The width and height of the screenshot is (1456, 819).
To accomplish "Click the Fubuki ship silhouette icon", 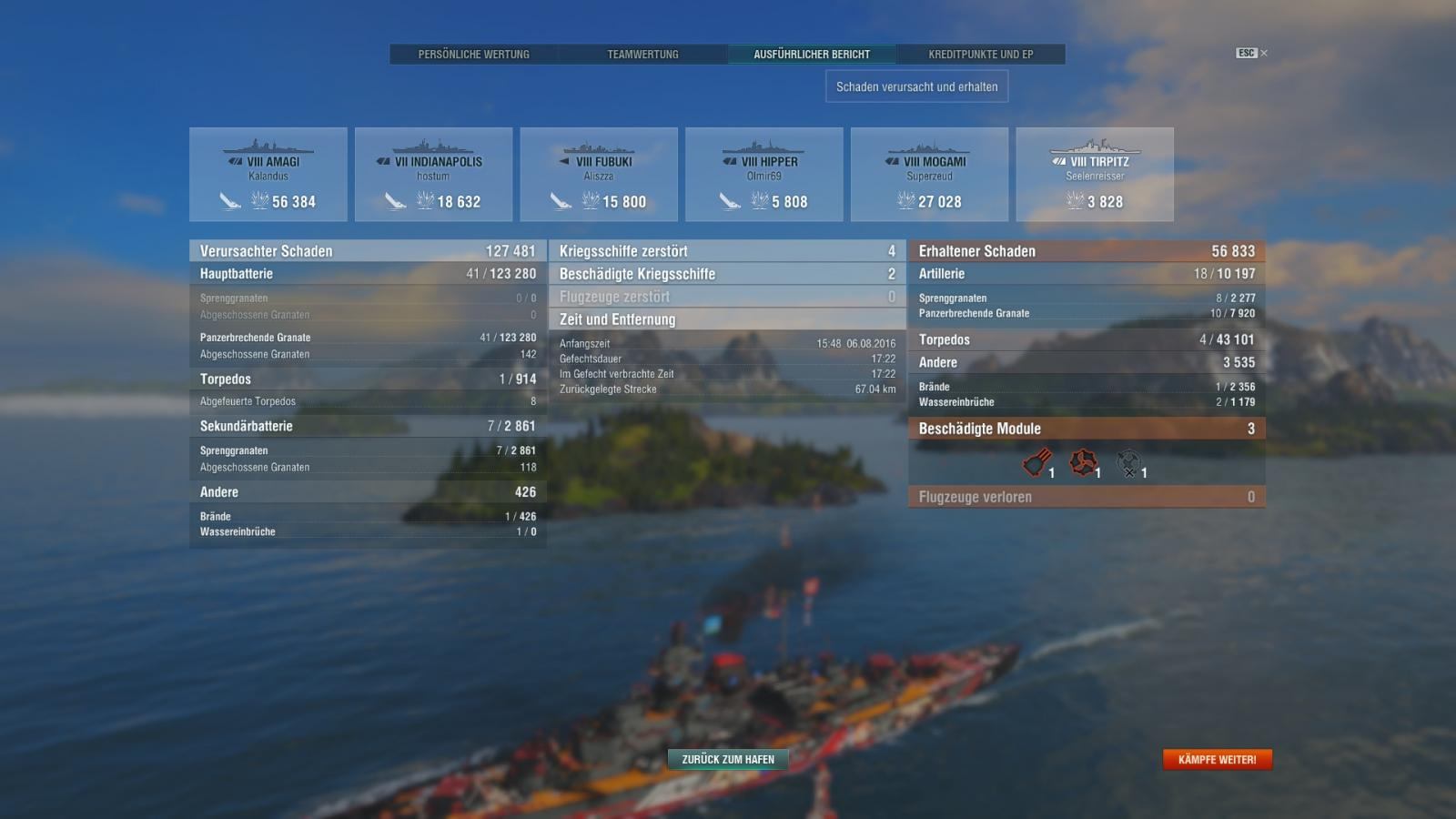I will (x=599, y=147).
